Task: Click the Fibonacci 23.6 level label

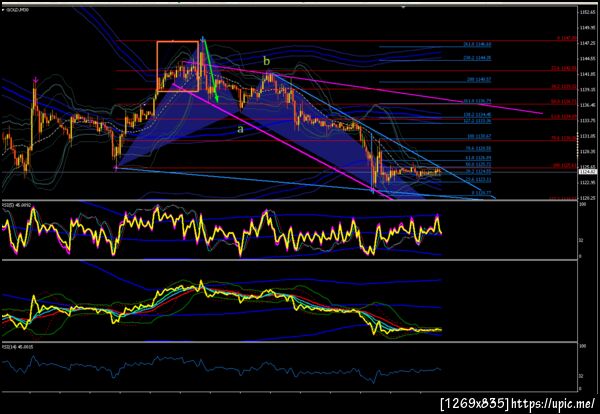Action: click(478, 179)
